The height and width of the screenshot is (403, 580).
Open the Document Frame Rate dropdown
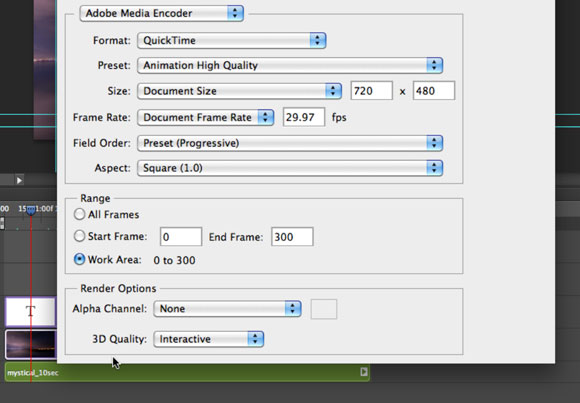(205, 118)
